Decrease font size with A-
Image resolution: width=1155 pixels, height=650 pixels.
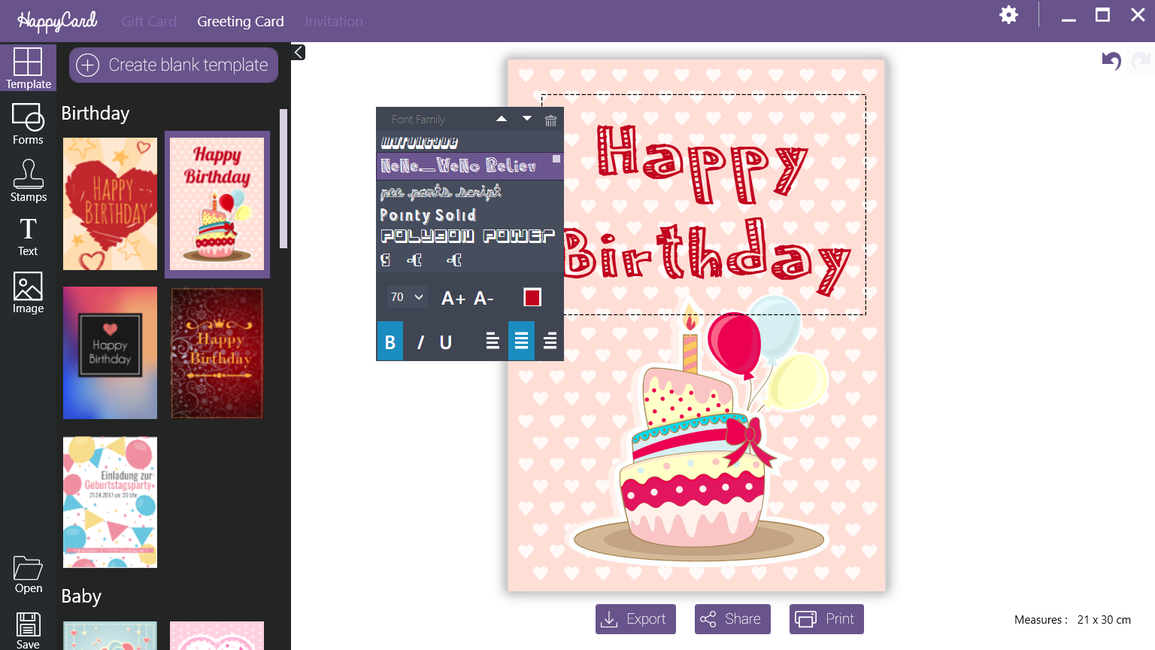point(483,298)
